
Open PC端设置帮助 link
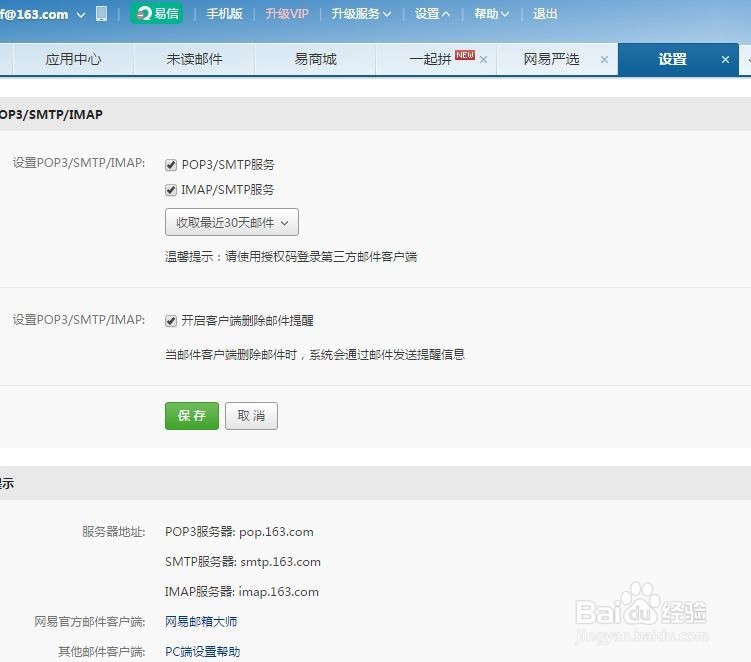(203, 651)
